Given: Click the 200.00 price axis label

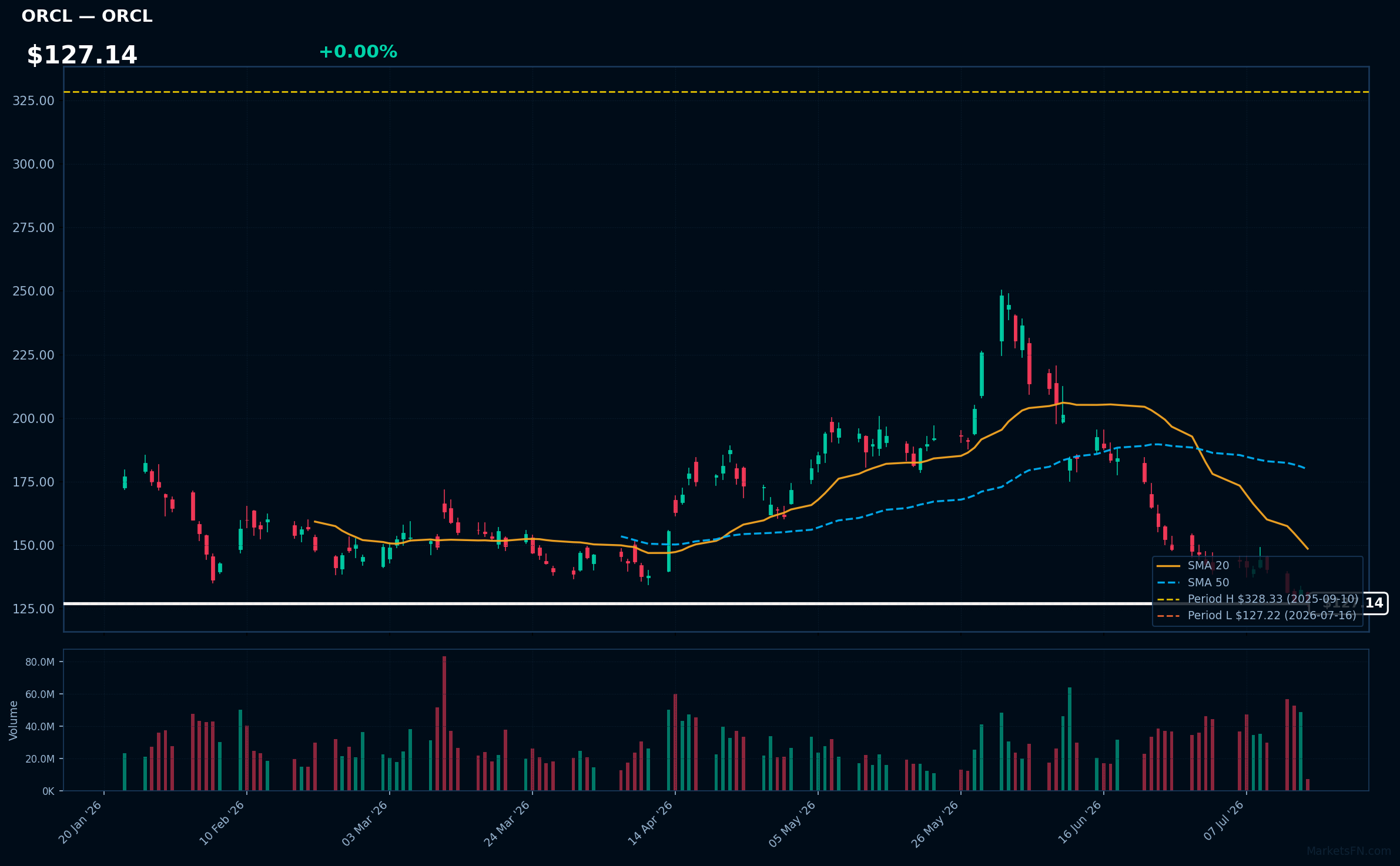Looking at the screenshot, I should (x=34, y=418).
